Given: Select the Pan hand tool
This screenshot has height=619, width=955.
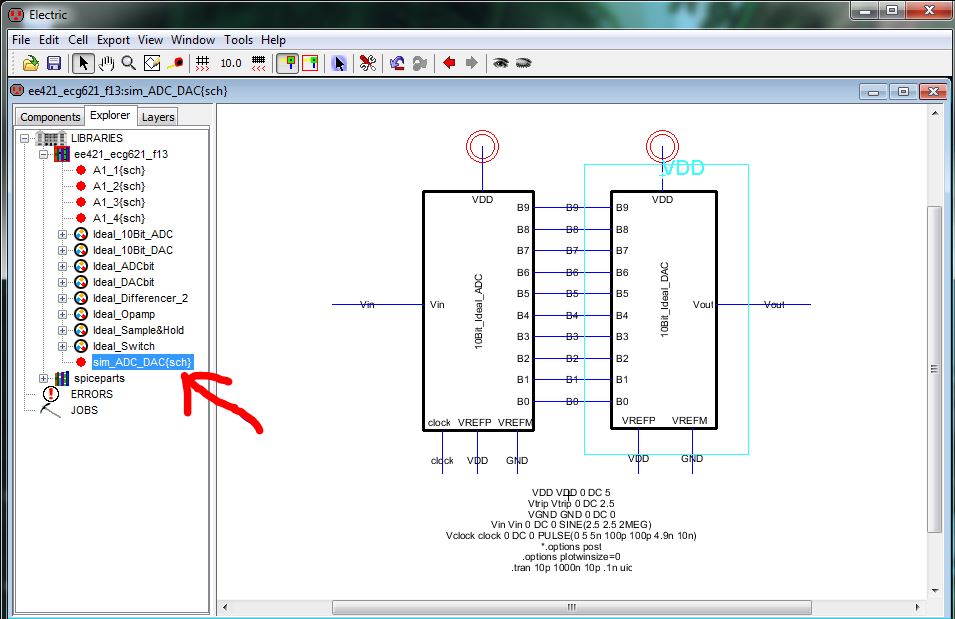Looking at the screenshot, I should click(x=107, y=63).
